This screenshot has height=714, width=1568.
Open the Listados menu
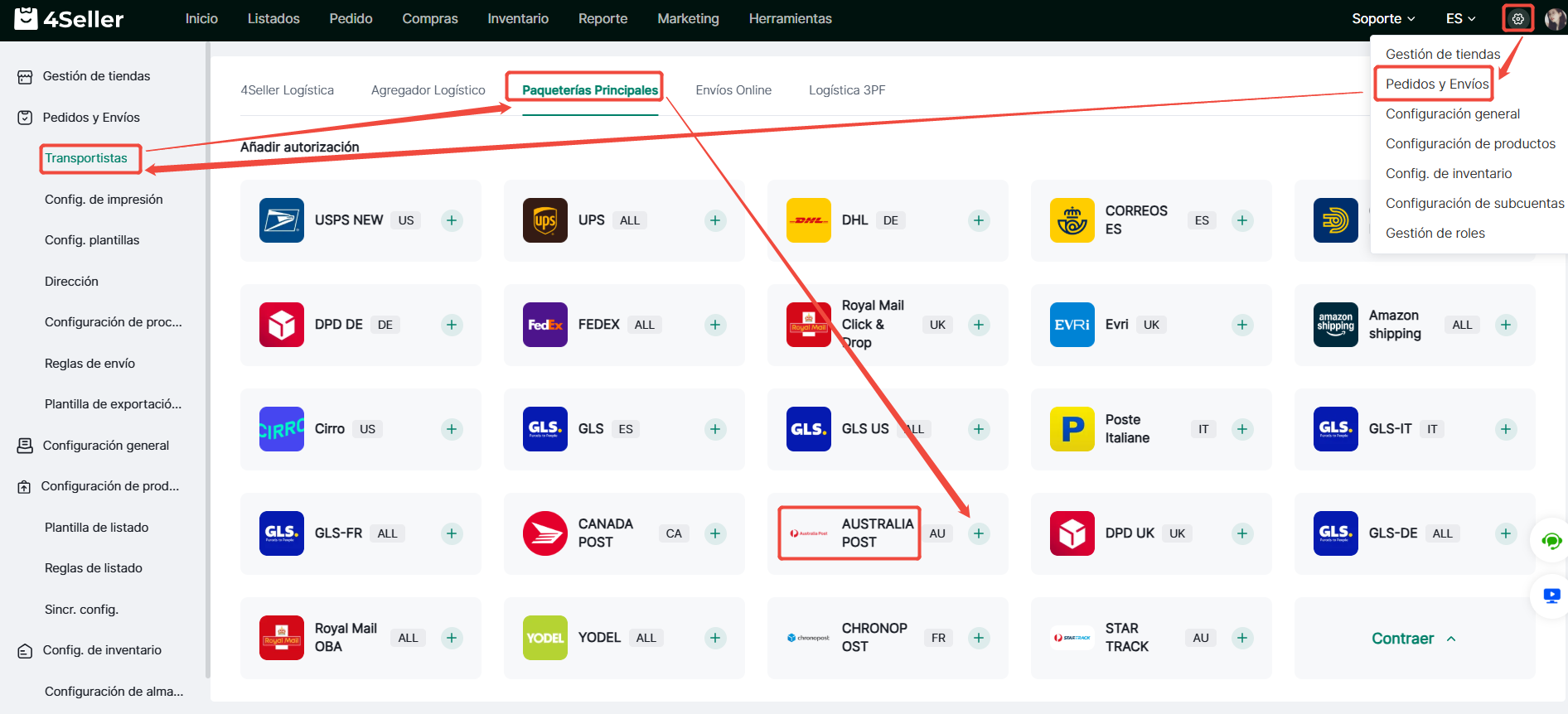pos(273,18)
